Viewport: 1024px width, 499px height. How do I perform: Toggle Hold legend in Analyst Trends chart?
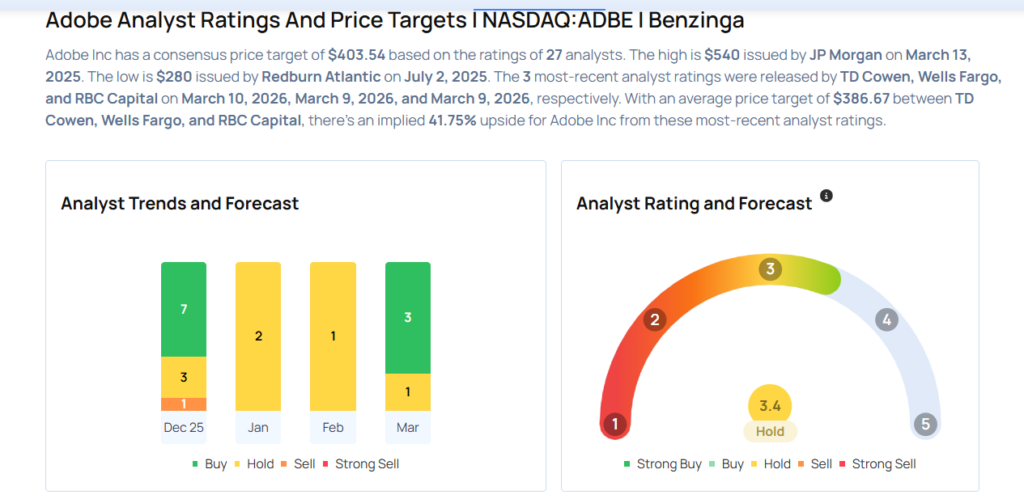pos(252,464)
